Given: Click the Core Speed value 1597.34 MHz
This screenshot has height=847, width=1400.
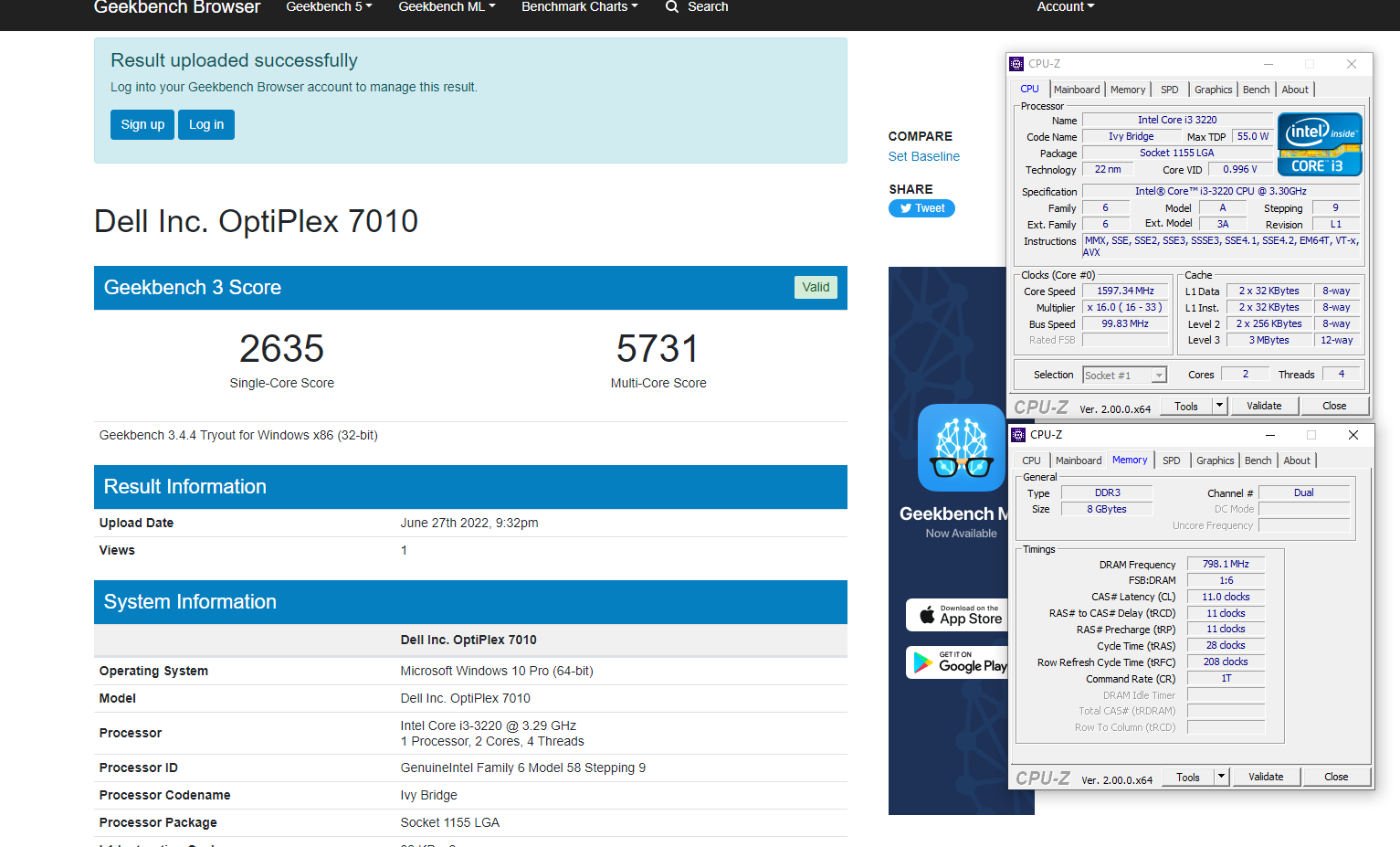Looking at the screenshot, I should [x=1125, y=291].
